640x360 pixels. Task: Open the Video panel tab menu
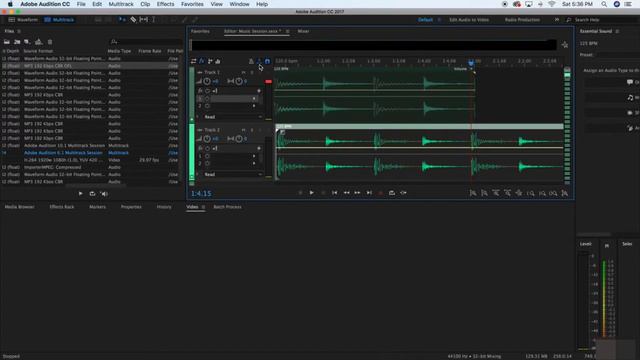[x=203, y=207]
